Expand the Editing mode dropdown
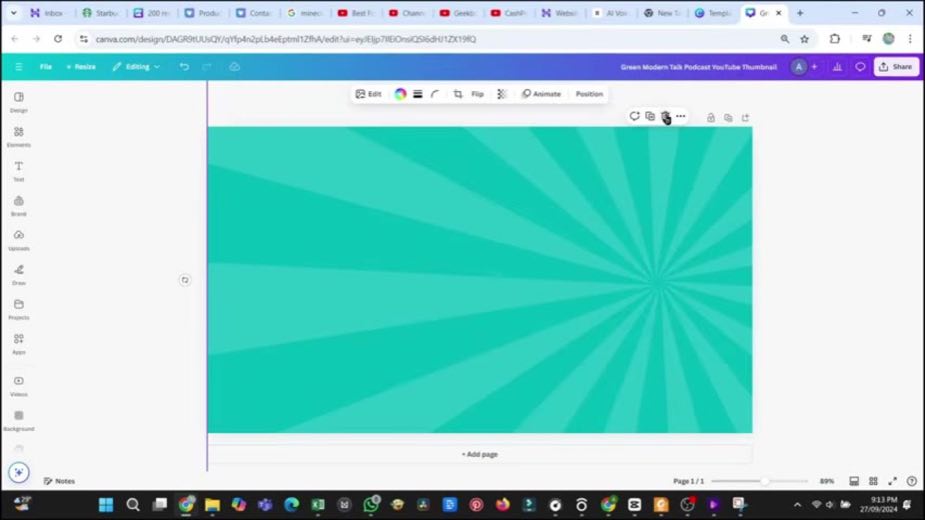 [136, 67]
